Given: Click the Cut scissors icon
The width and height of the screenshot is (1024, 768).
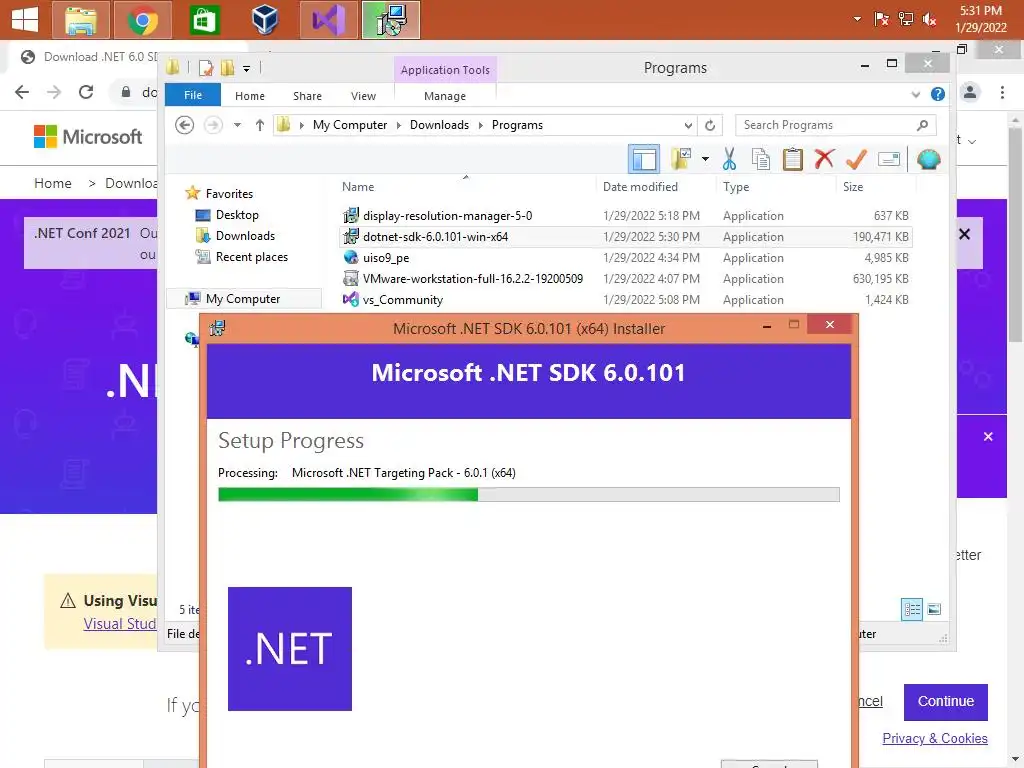Looking at the screenshot, I should tap(729, 159).
